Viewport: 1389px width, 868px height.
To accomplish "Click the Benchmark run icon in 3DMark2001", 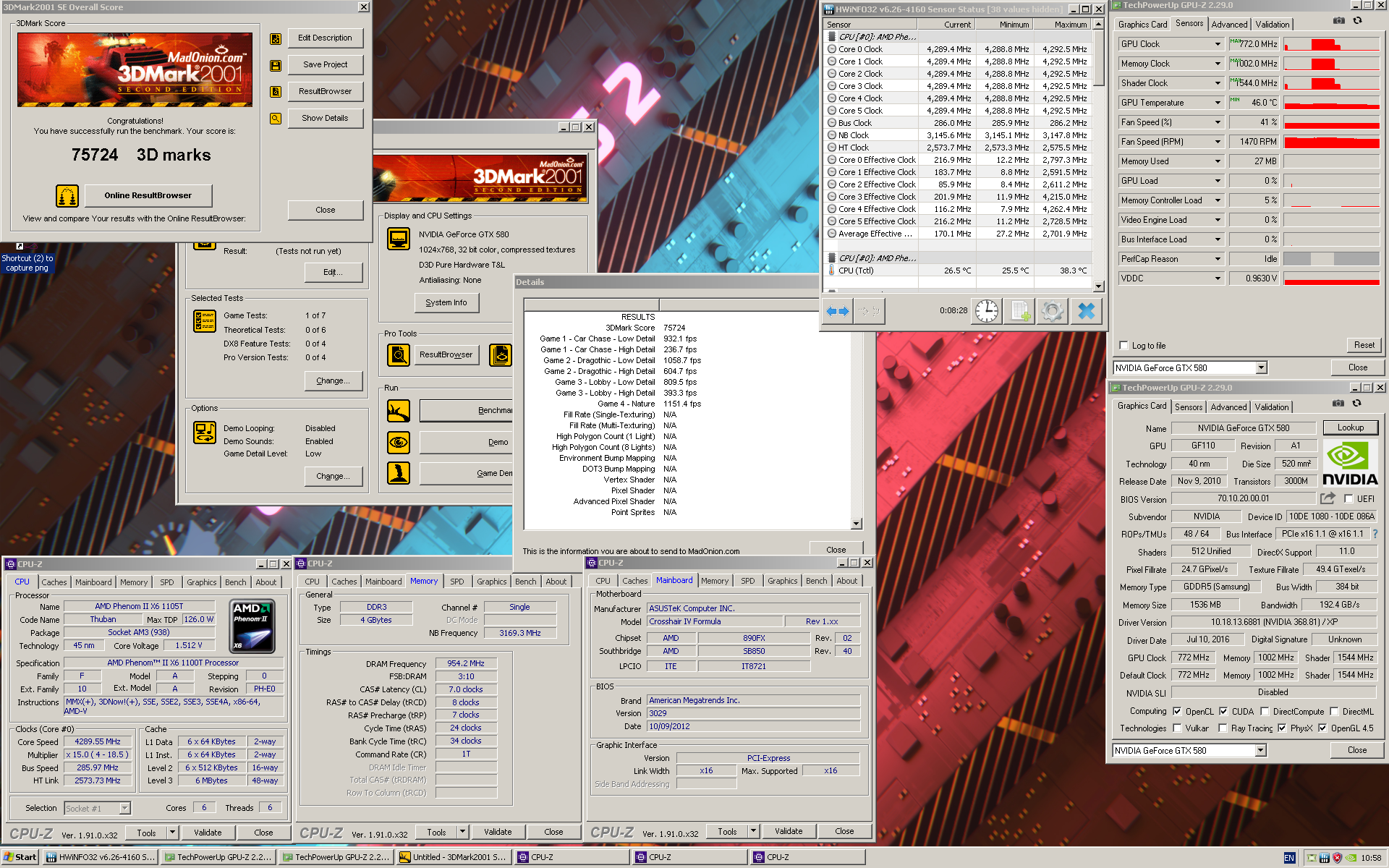I will 399,411.
